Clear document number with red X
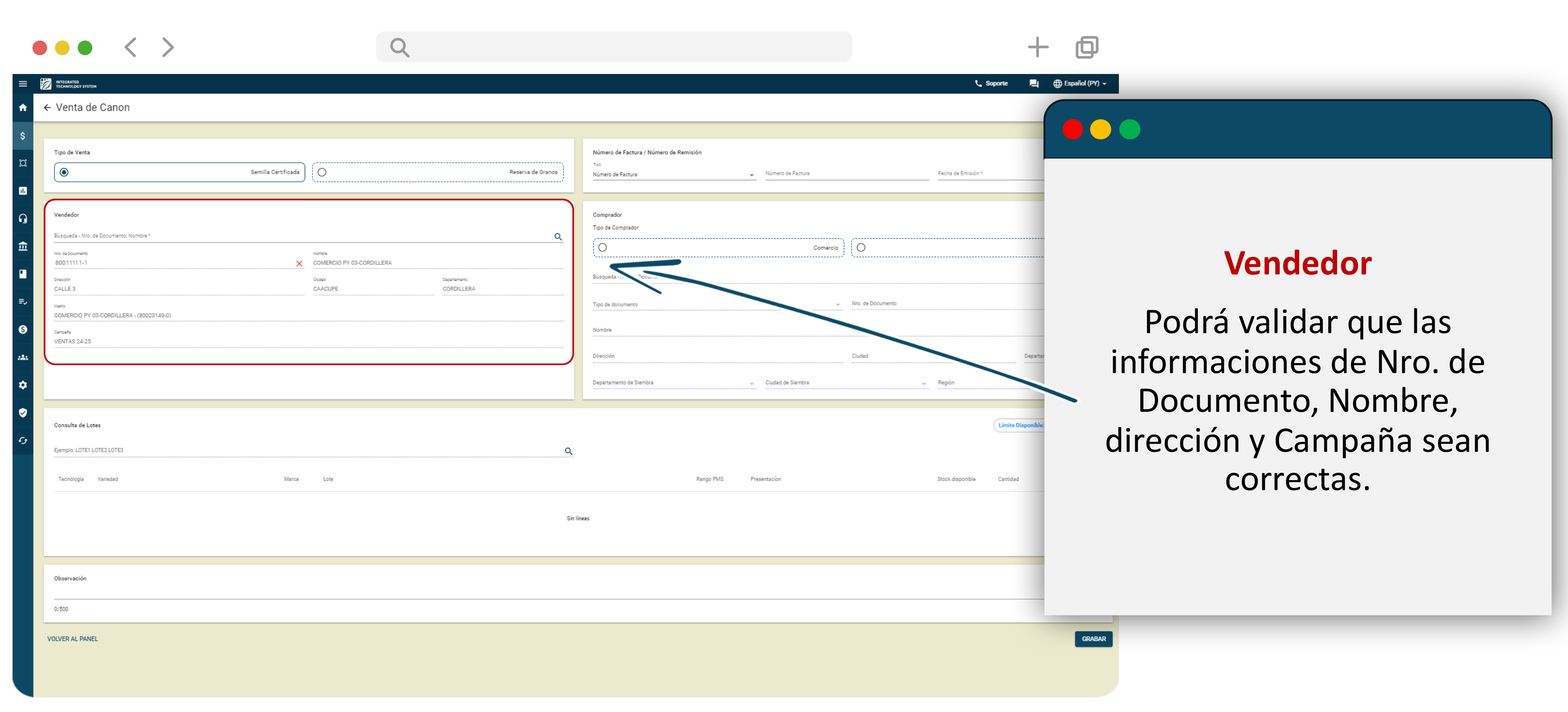Screen dimensions: 1568x712 click(x=299, y=264)
